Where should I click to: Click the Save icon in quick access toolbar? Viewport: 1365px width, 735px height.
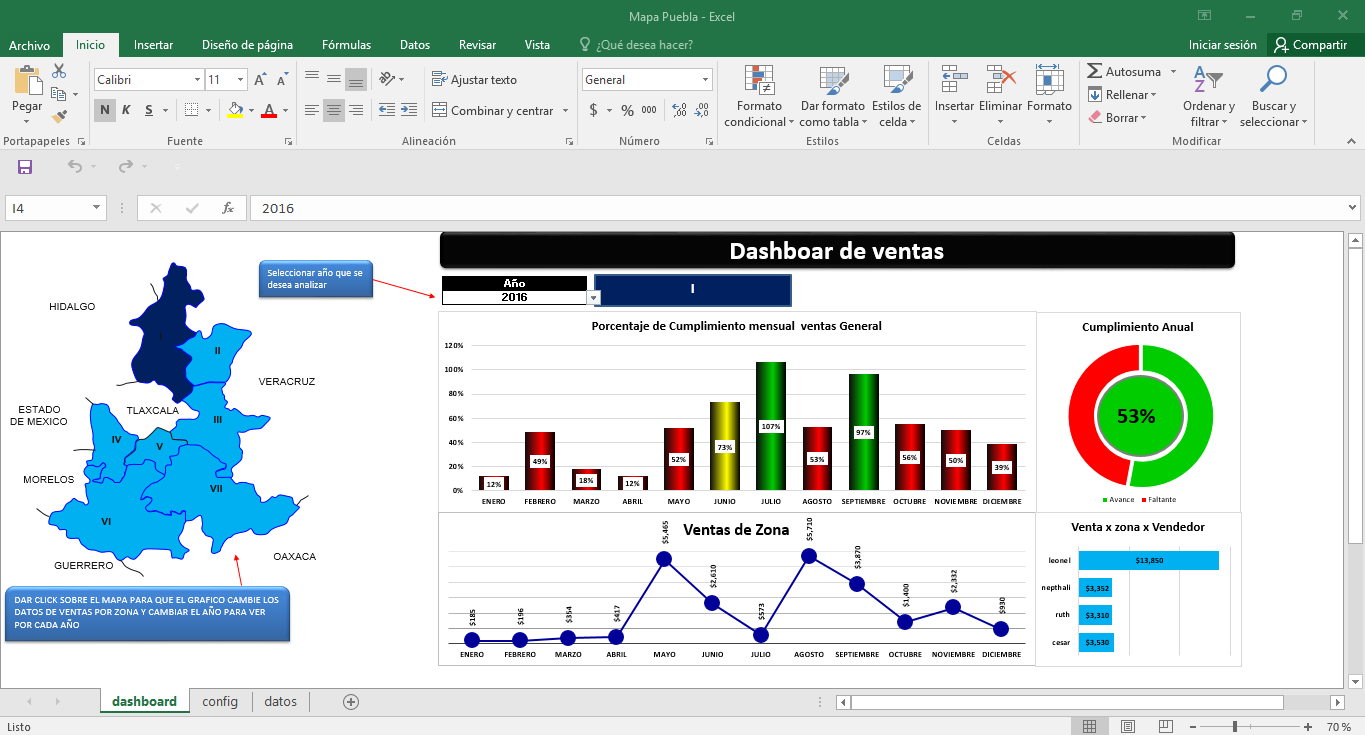pos(25,167)
